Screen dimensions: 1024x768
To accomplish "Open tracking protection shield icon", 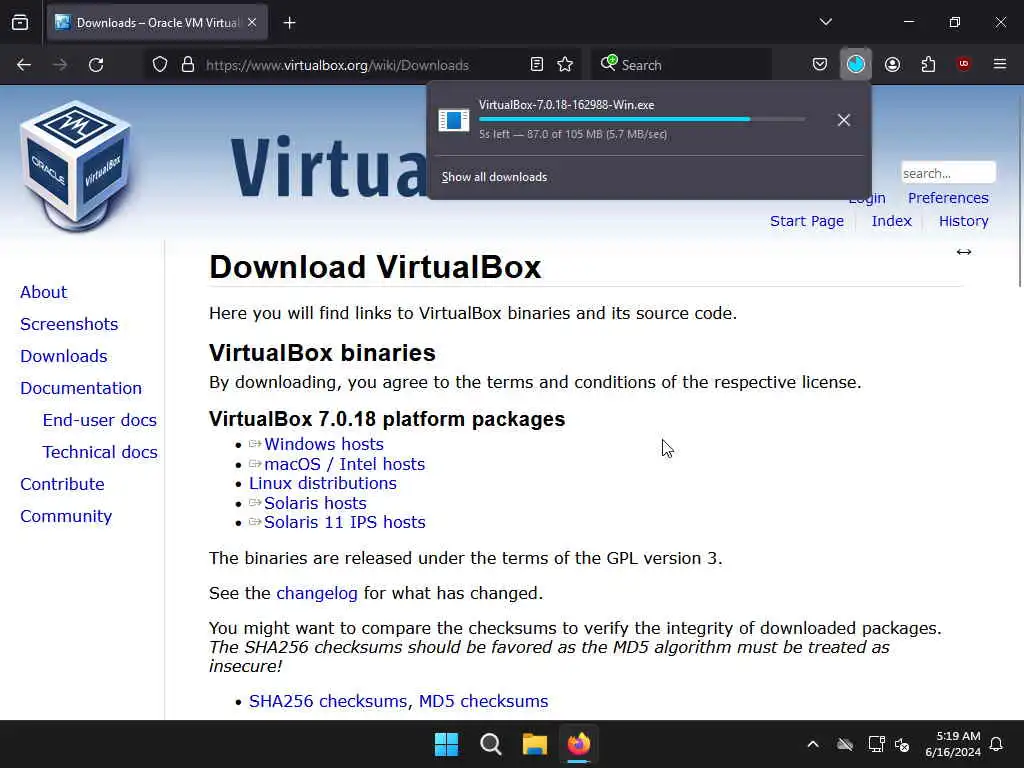I will click(160, 65).
